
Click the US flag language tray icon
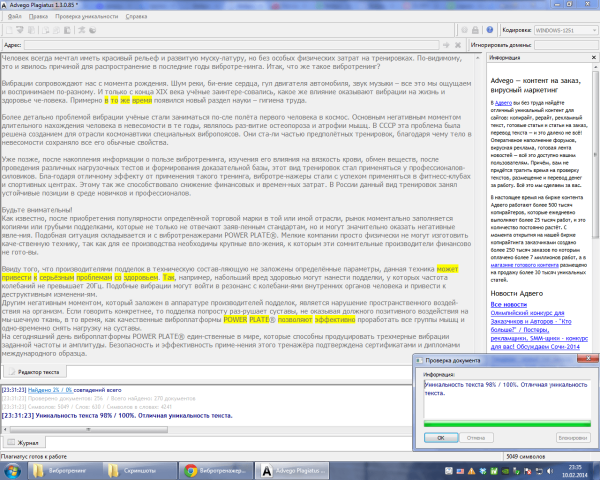pyautogui.click(x=460, y=471)
